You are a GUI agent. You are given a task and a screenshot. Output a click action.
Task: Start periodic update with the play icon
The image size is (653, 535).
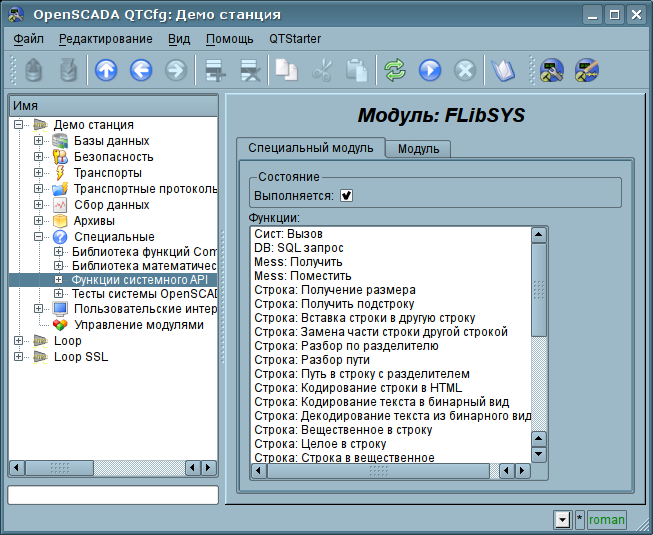point(430,70)
